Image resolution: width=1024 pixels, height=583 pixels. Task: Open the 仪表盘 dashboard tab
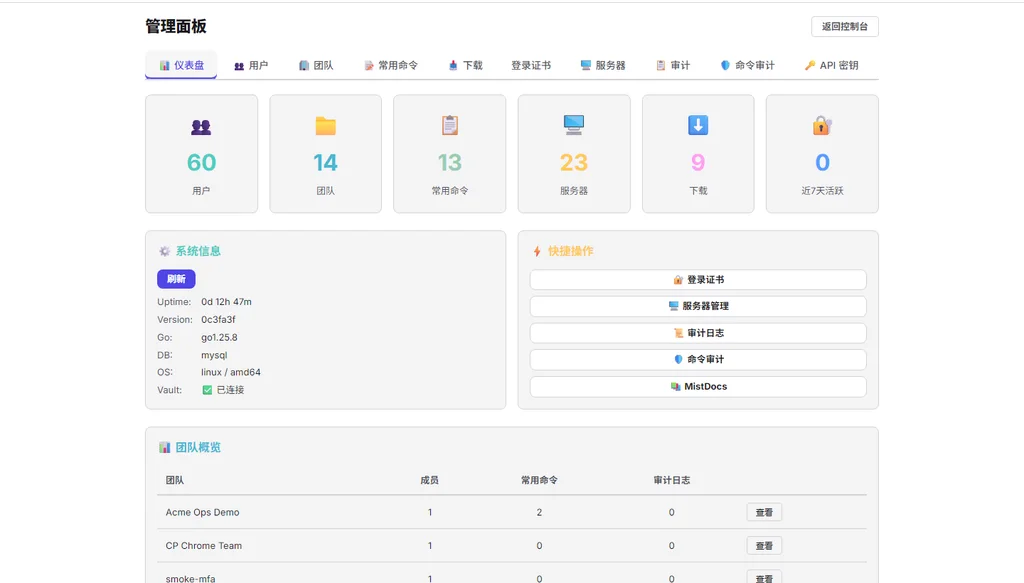click(x=181, y=65)
